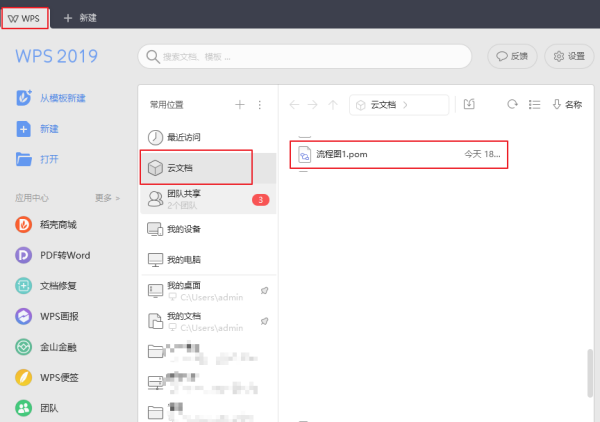
Task: Click 云文档 in the path breadcrumb
Action: [x=383, y=105]
